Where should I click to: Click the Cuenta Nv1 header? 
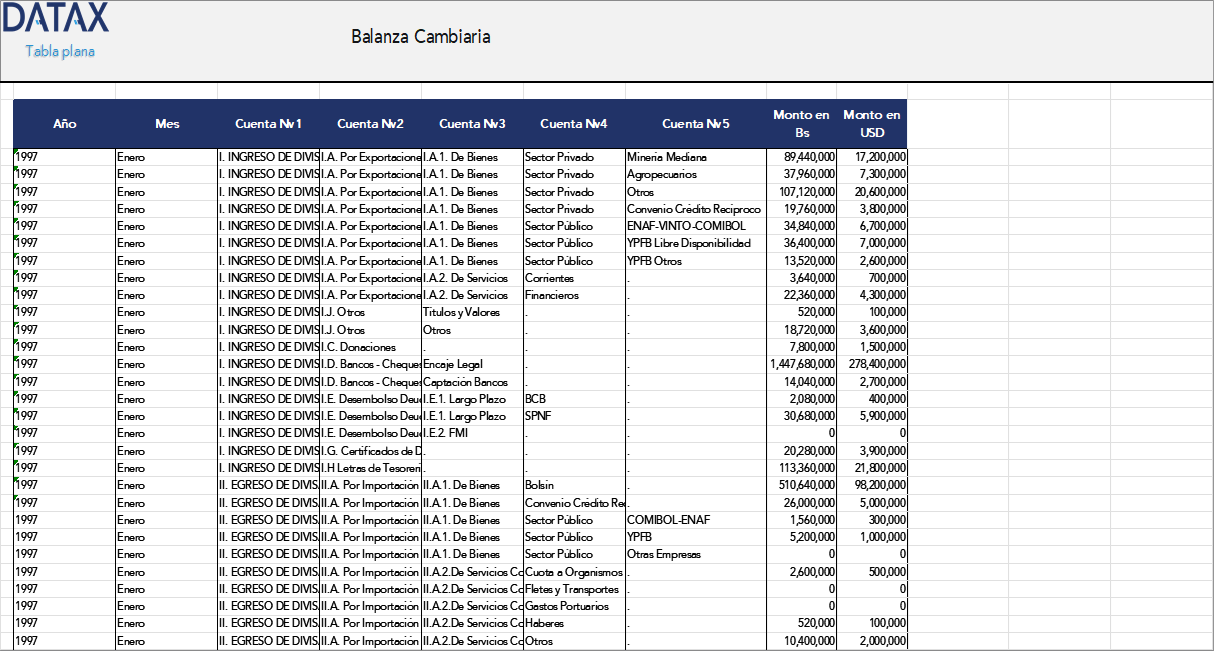(268, 124)
